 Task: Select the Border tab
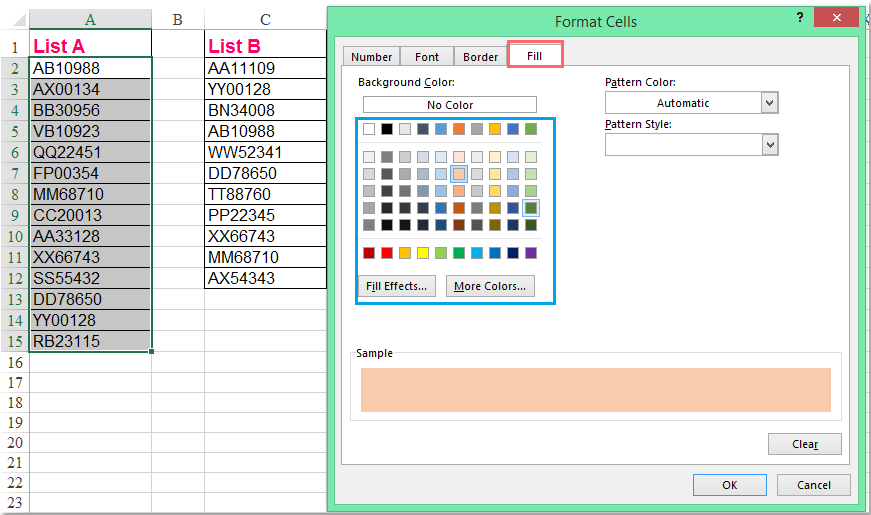coord(481,57)
